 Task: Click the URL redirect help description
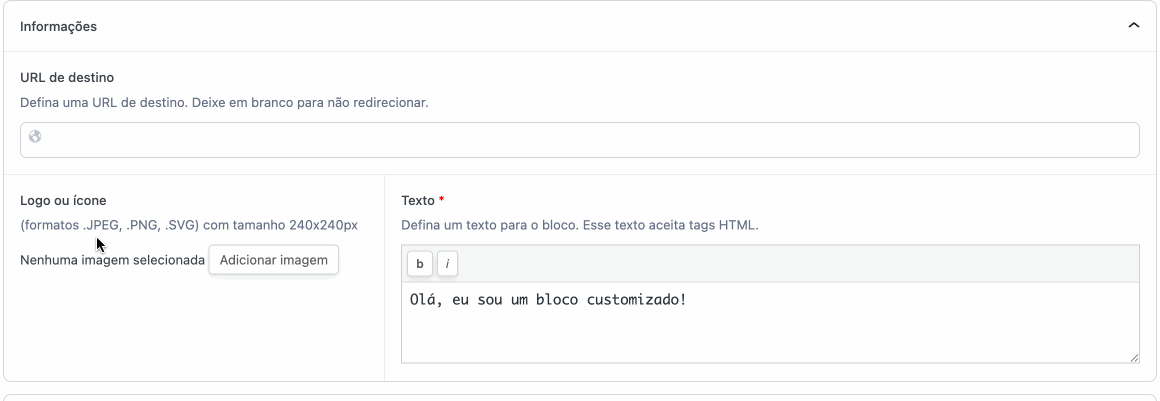pyautogui.click(x=224, y=102)
